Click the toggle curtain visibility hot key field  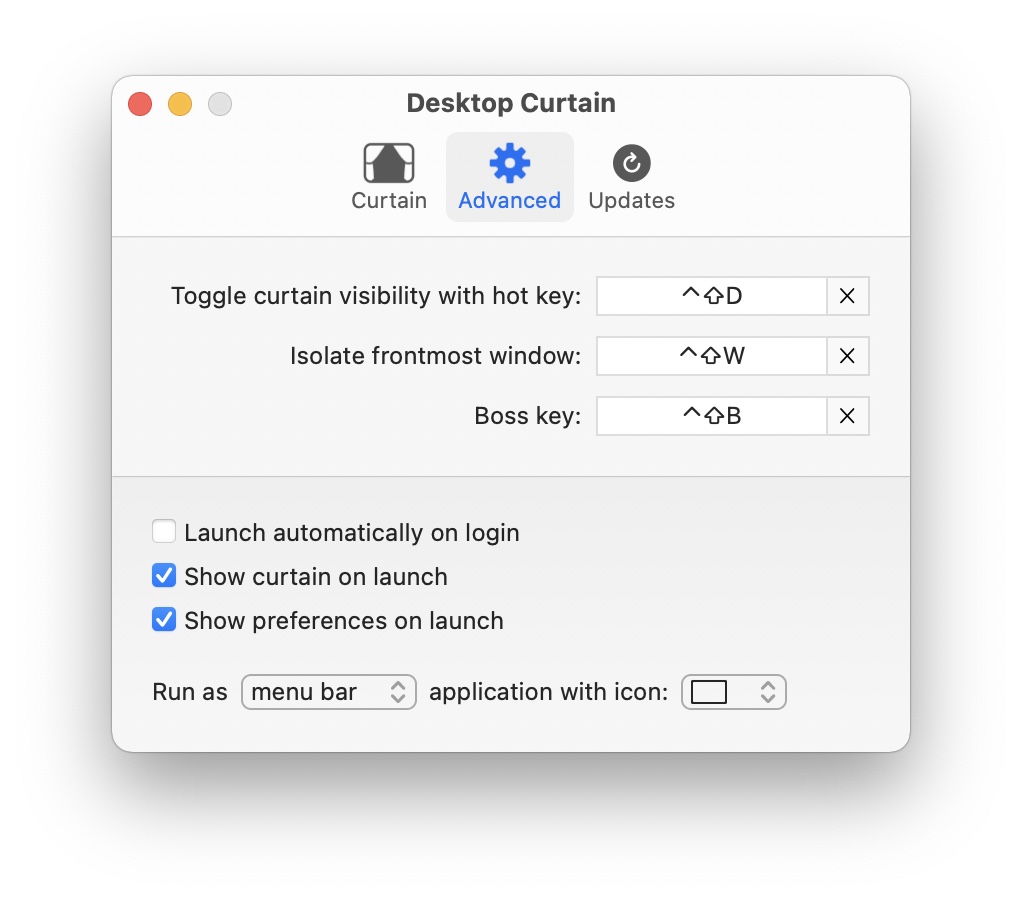(x=711, y=296)
